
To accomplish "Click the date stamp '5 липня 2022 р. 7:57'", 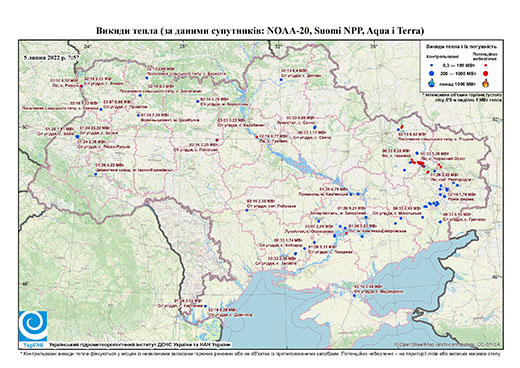I will pyautogui.click(x=51, y=57).
